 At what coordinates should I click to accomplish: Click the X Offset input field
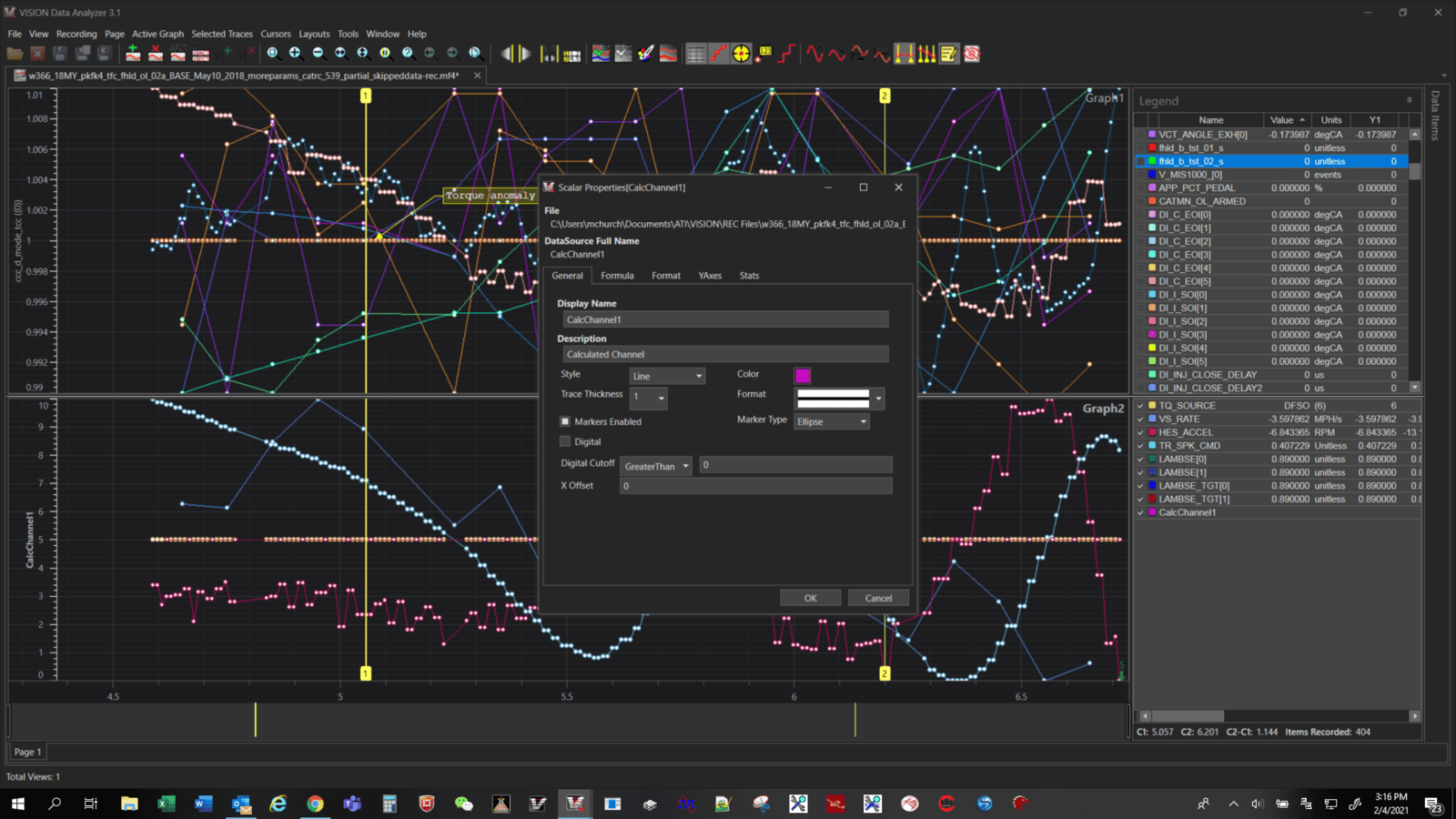[x=756, y=486]
